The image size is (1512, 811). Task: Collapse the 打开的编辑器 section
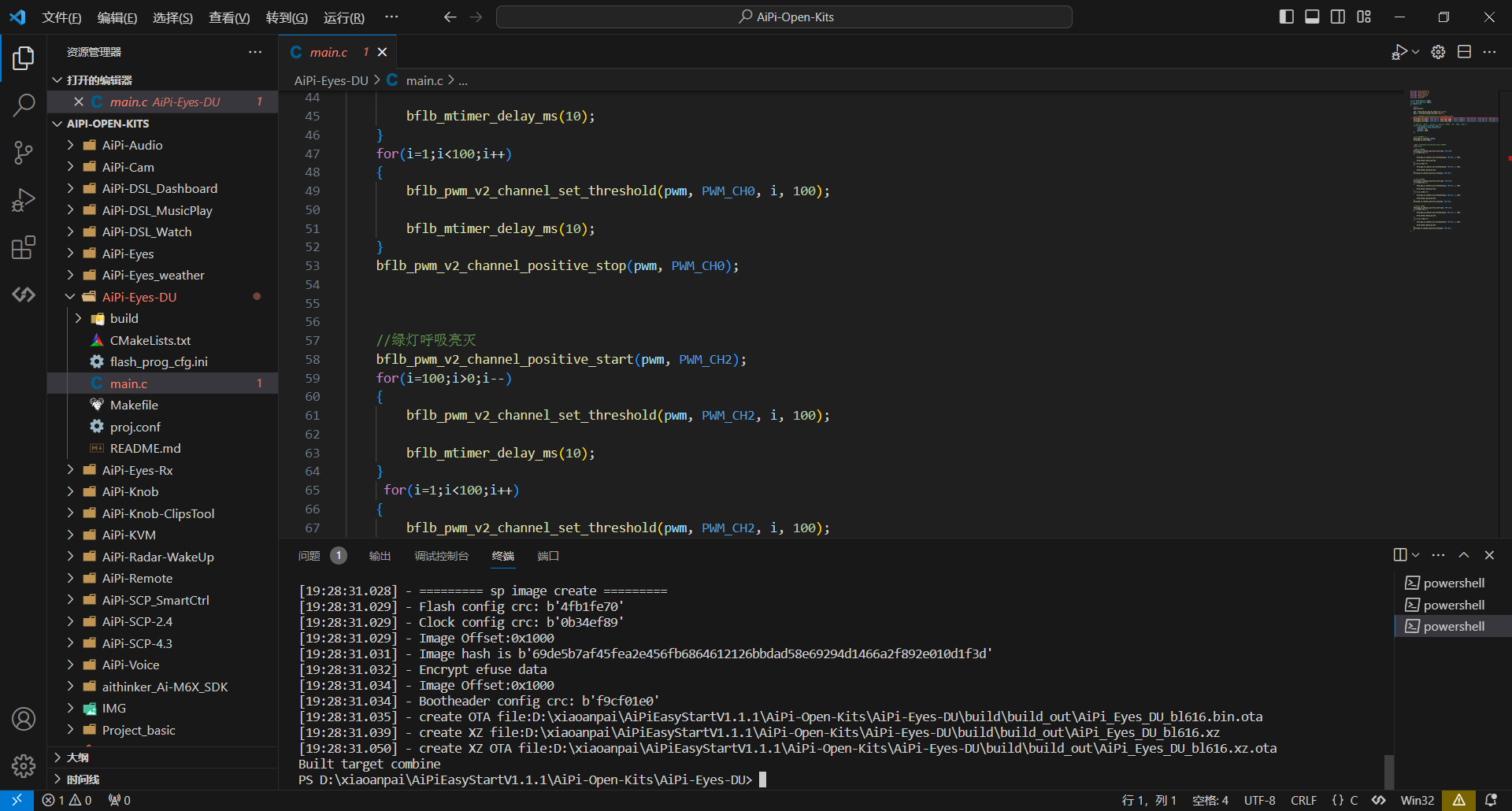tap(163, 80)
